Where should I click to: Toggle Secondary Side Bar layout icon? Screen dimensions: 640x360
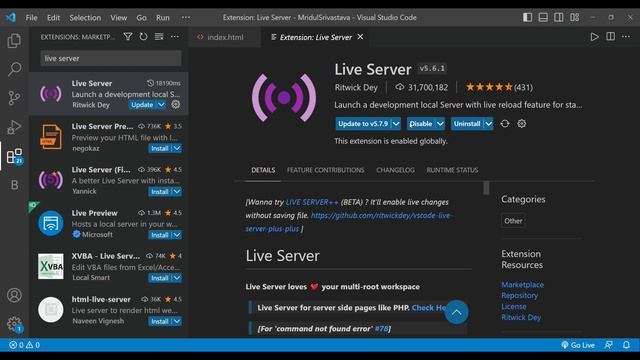tap(559, 17)
